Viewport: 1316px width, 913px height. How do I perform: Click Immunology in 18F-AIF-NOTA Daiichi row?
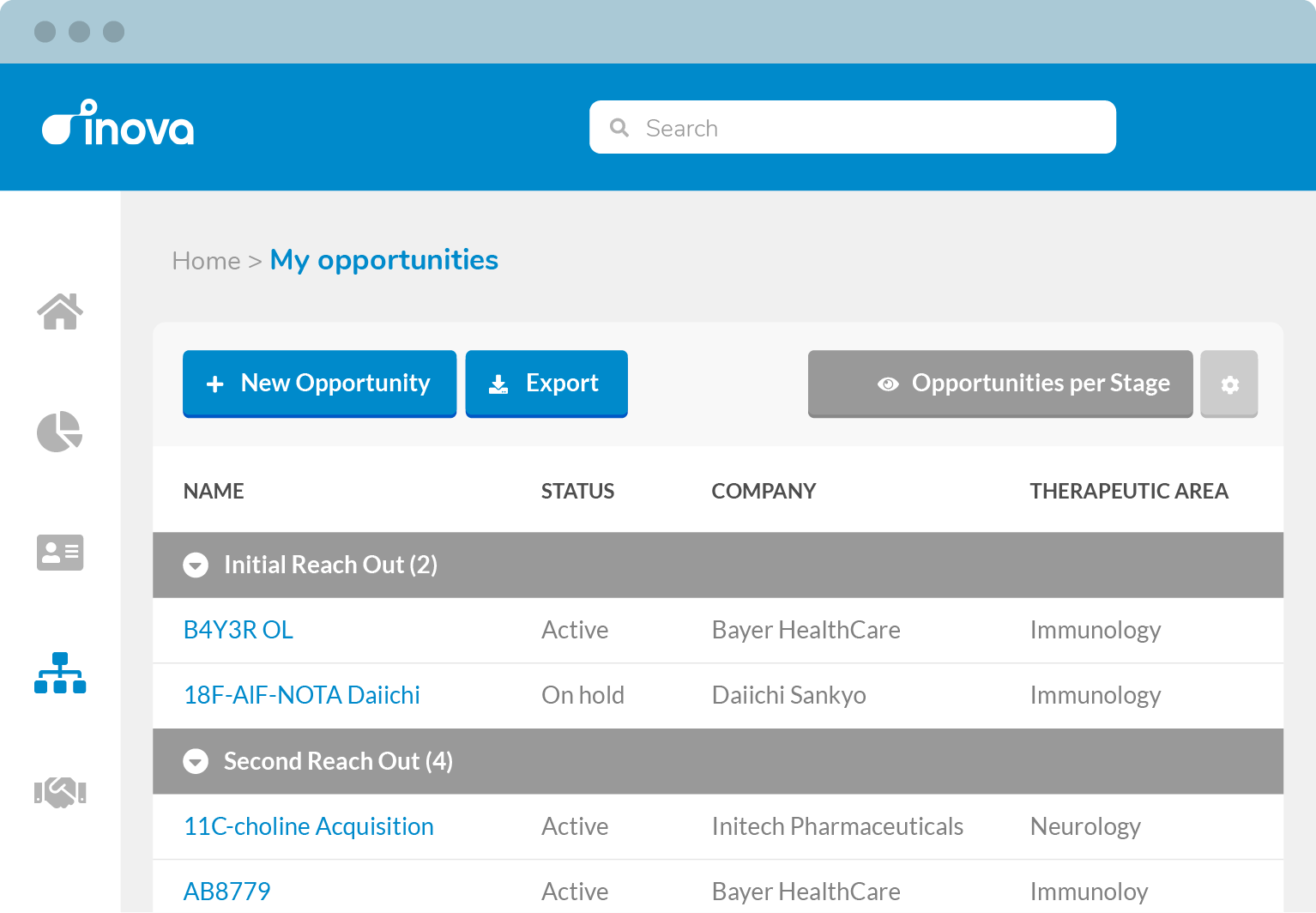(x=1096, y=695)
